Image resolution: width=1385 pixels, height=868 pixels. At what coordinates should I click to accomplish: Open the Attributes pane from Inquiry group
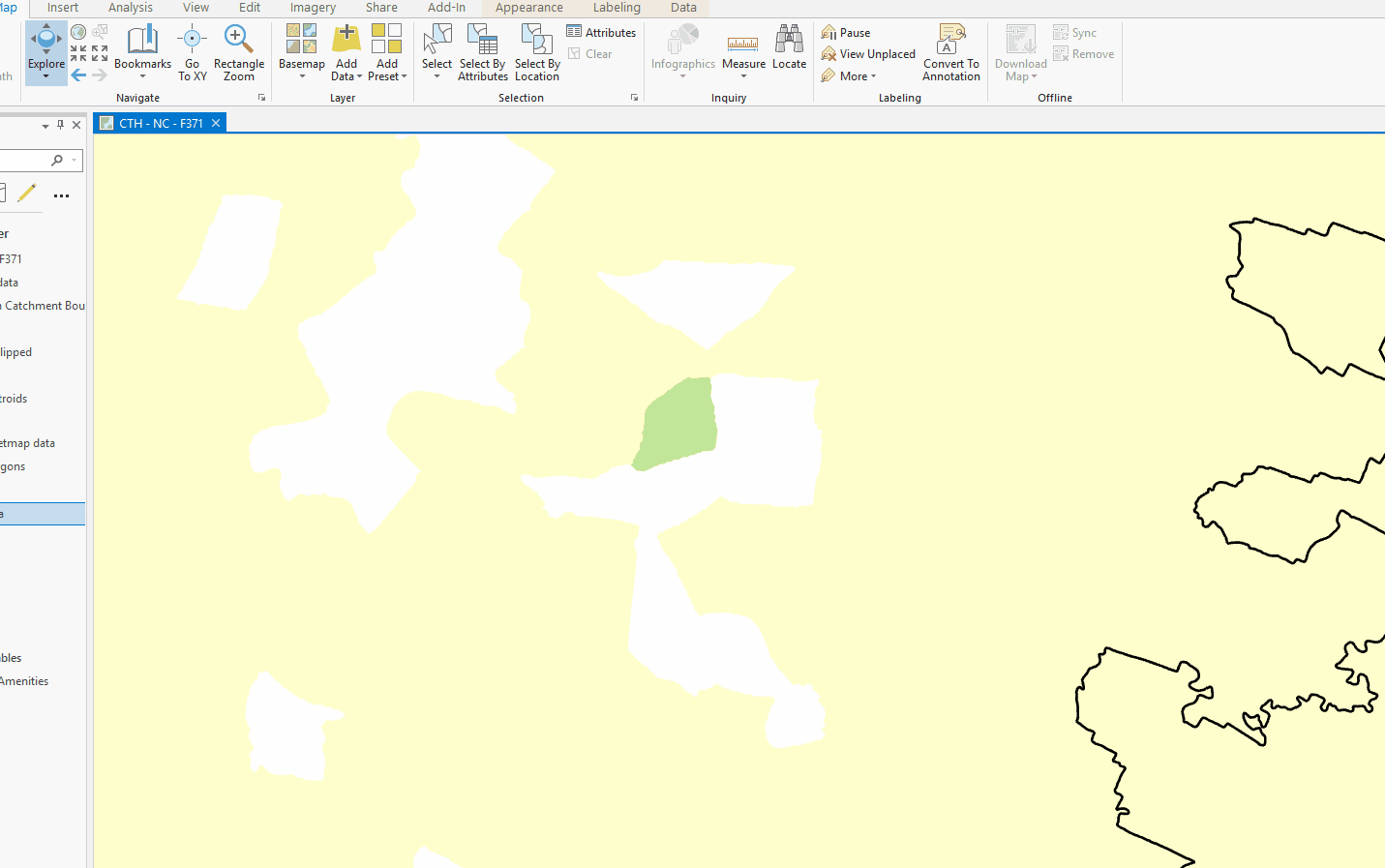pos(601,32)
